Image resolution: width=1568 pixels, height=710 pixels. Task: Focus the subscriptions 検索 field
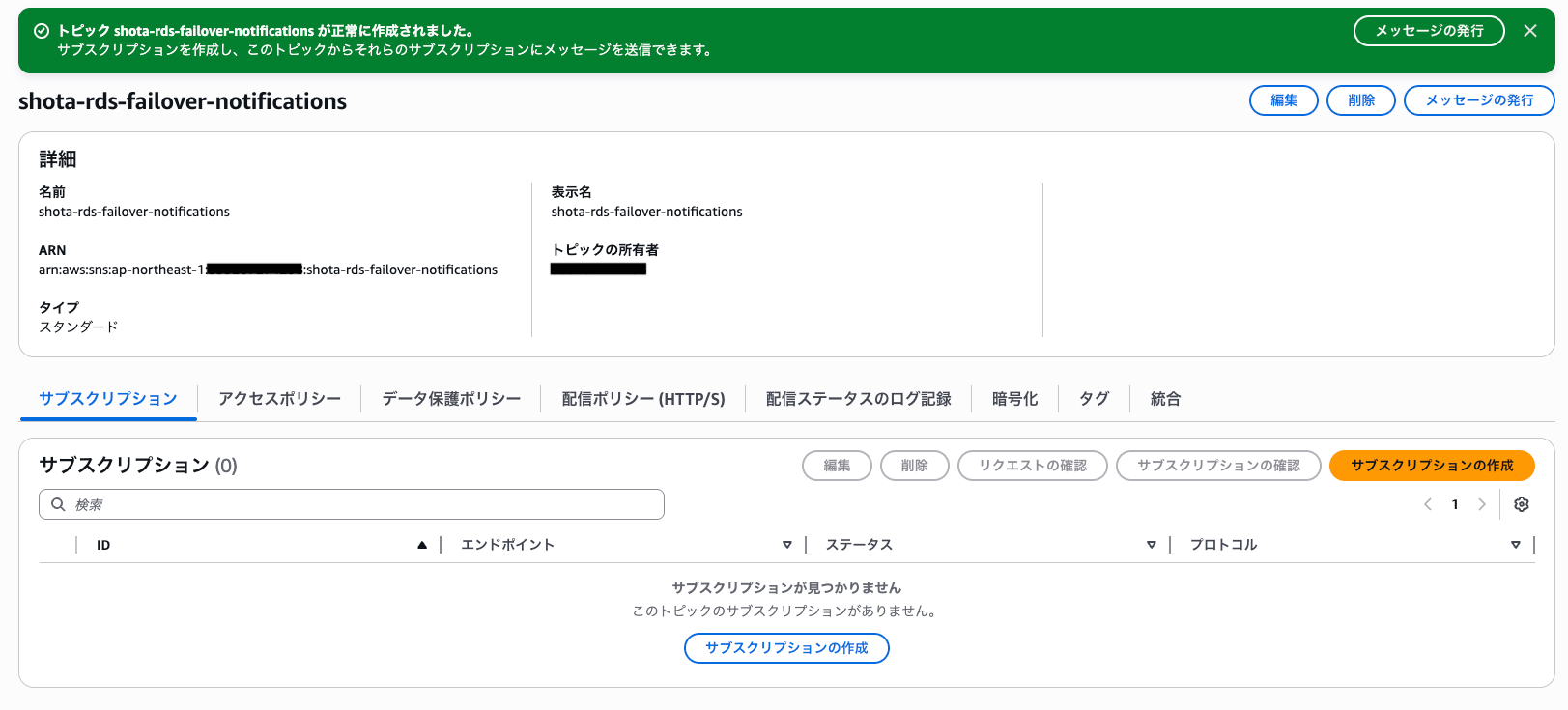click(352, 504)
